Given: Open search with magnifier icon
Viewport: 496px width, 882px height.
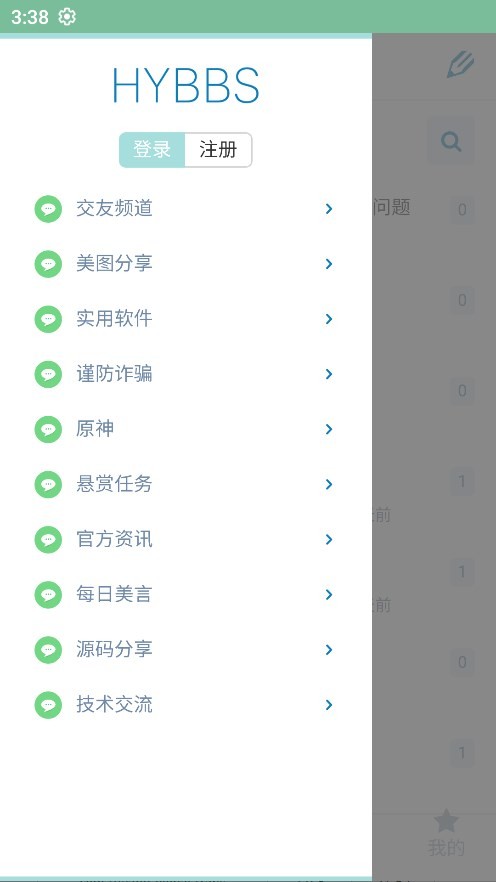Looking at the screenshot, I should [x=451, y=141].
